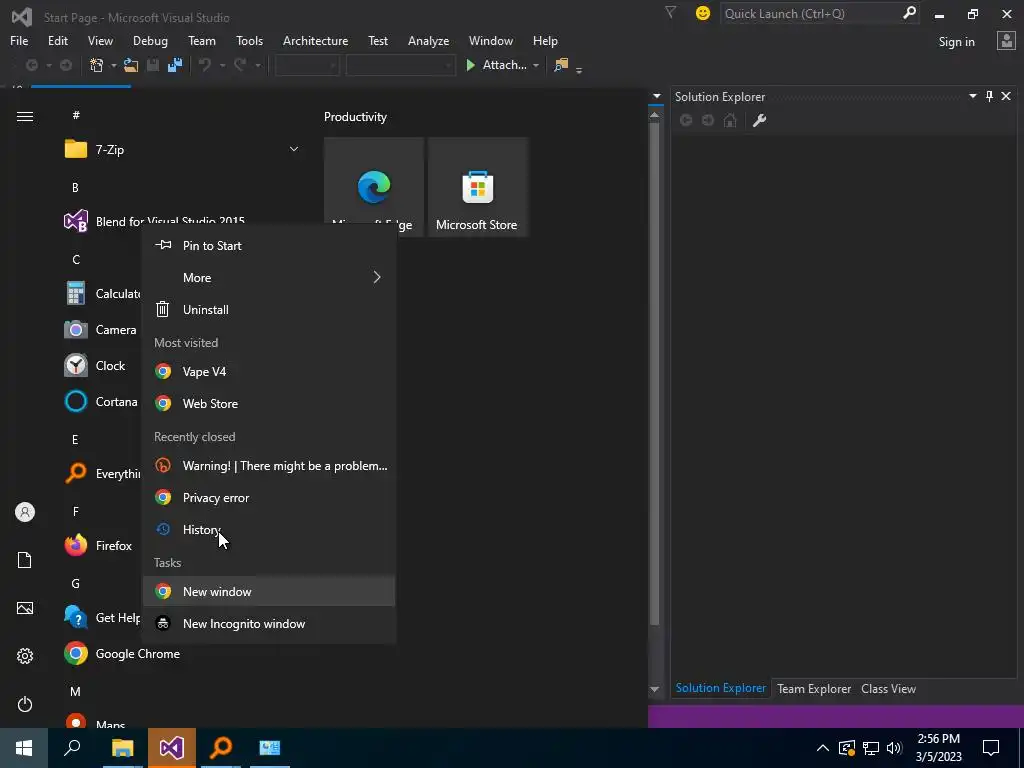Select the Solution Explorer tab
Screen dimensions: 1024x768
[x=721, y=688]
